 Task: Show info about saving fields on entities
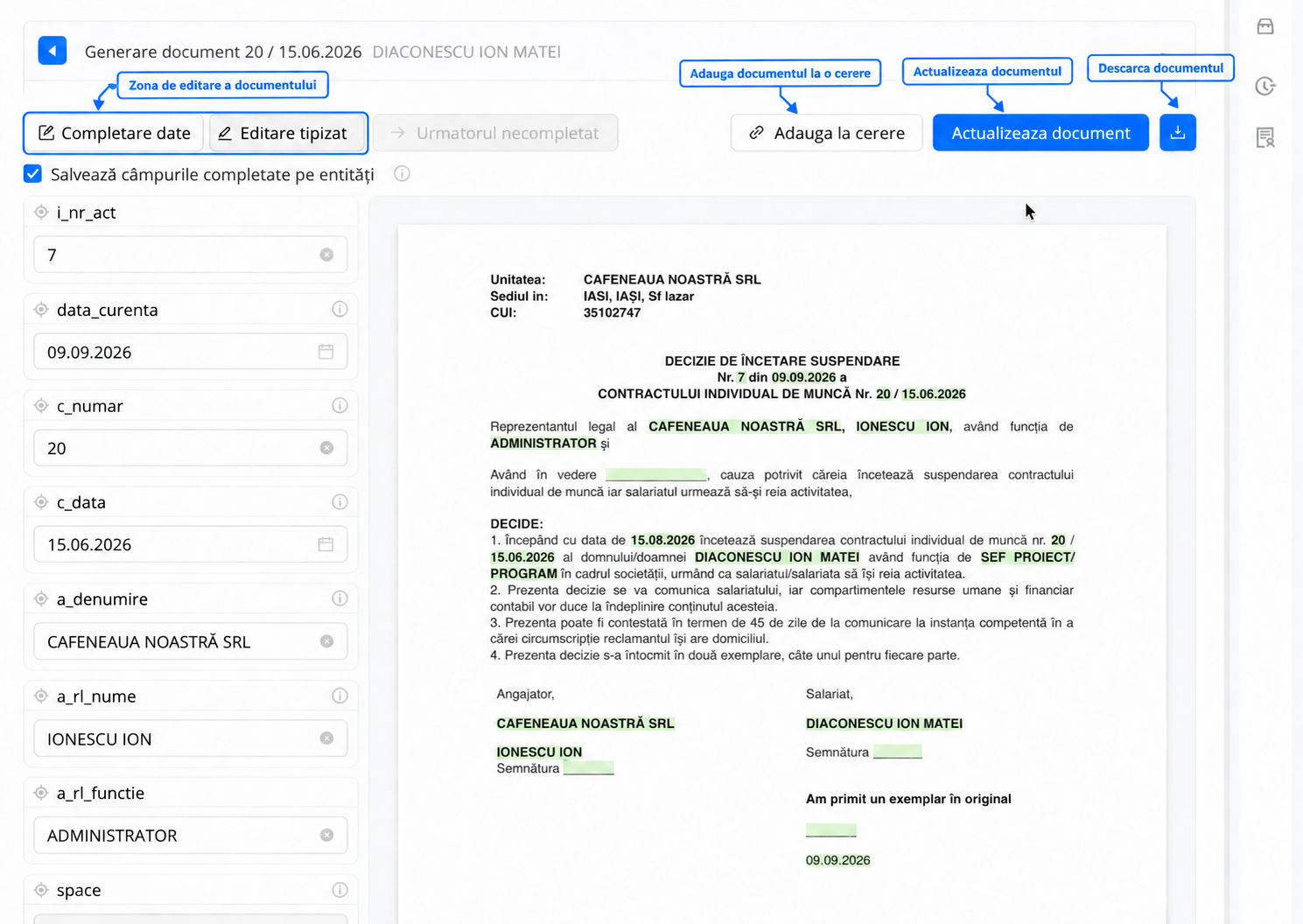click(402, 173)
